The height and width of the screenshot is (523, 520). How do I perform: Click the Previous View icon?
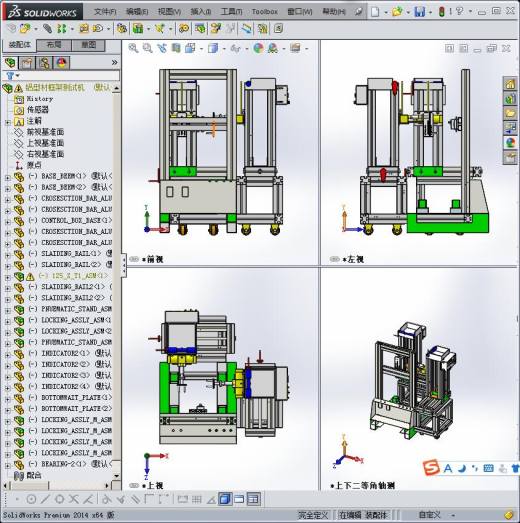(x=162, y=48)
